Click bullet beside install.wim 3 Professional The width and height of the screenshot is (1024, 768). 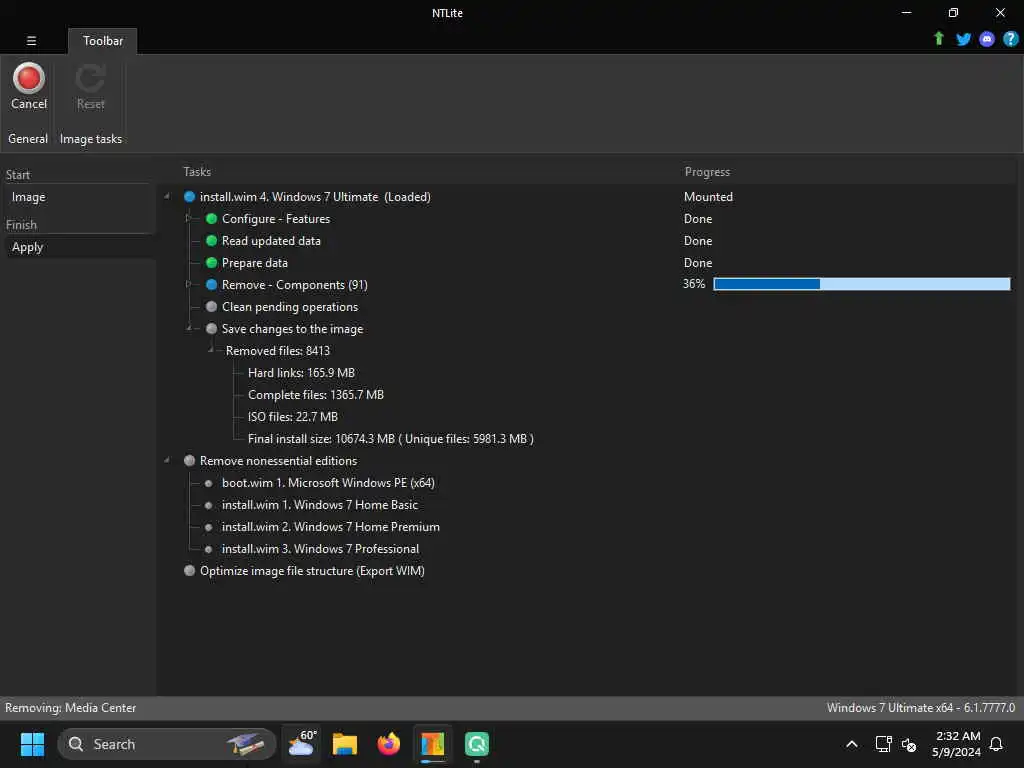[x=208, y=549]
